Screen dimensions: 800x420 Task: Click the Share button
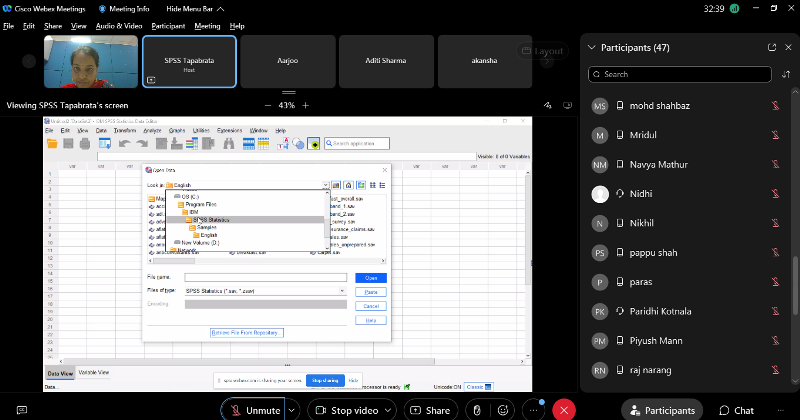tap(429, 410)
